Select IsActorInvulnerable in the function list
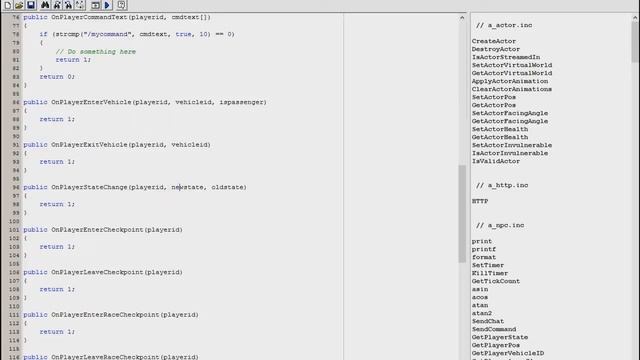 [510, 153]
